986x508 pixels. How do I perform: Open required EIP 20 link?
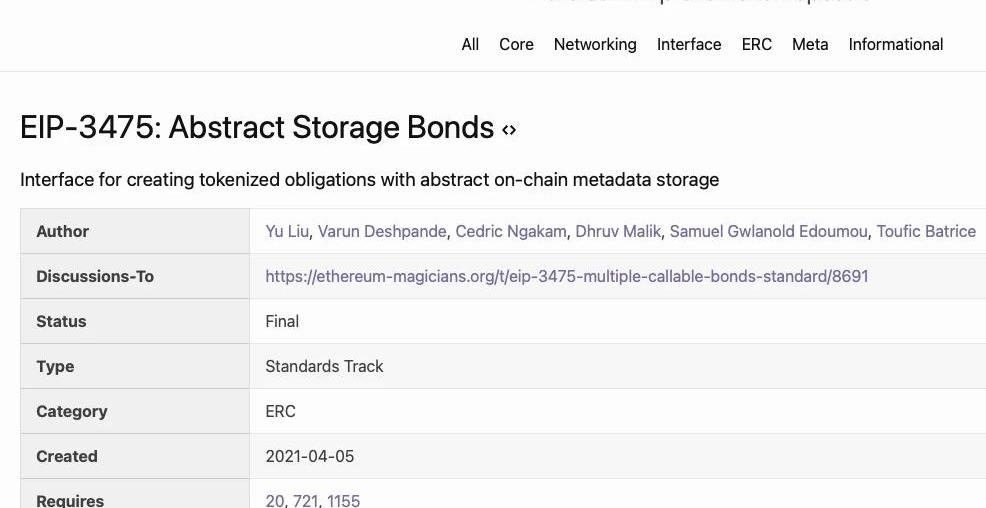pyautogui.click(x=275, y=500)
